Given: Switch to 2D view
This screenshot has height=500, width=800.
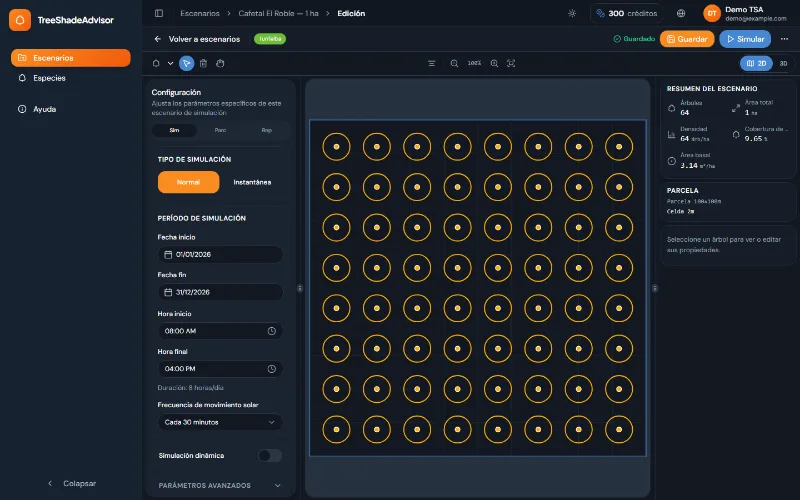Looking at the screenshot, I should pyautogui.click(x=756, y=63).
